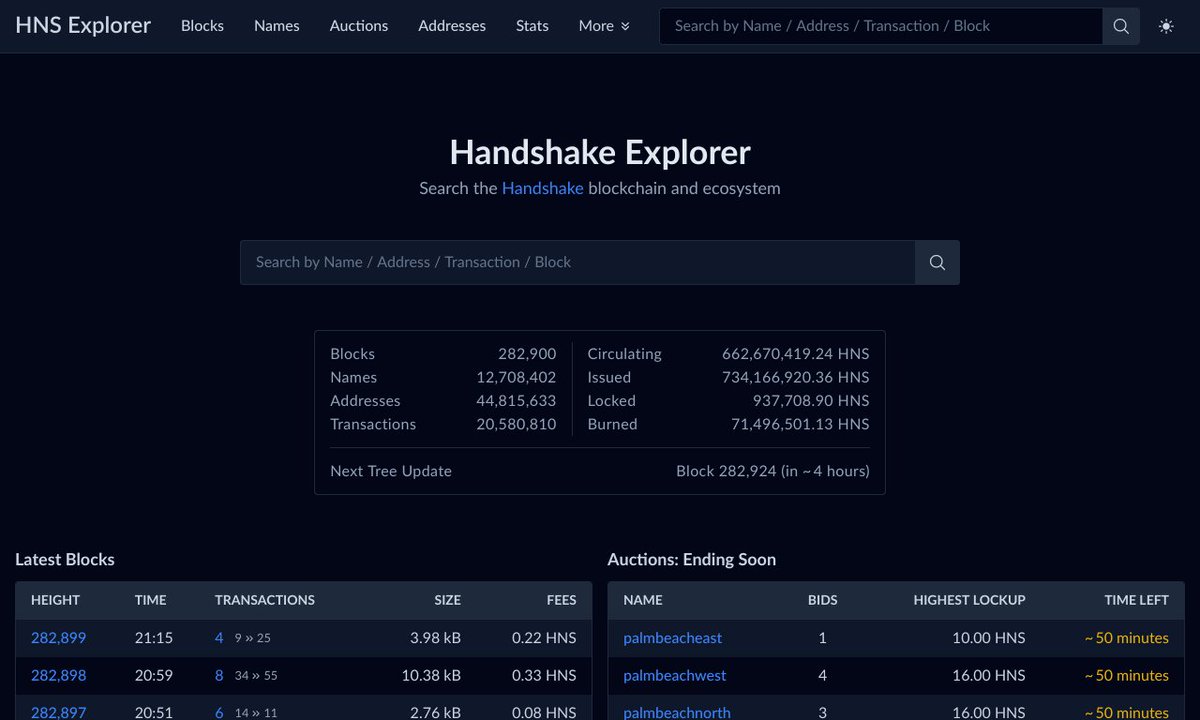Click the 3.98 kB size value
1200x720 pixels.
pyautogui.click(x=436, y=638)
